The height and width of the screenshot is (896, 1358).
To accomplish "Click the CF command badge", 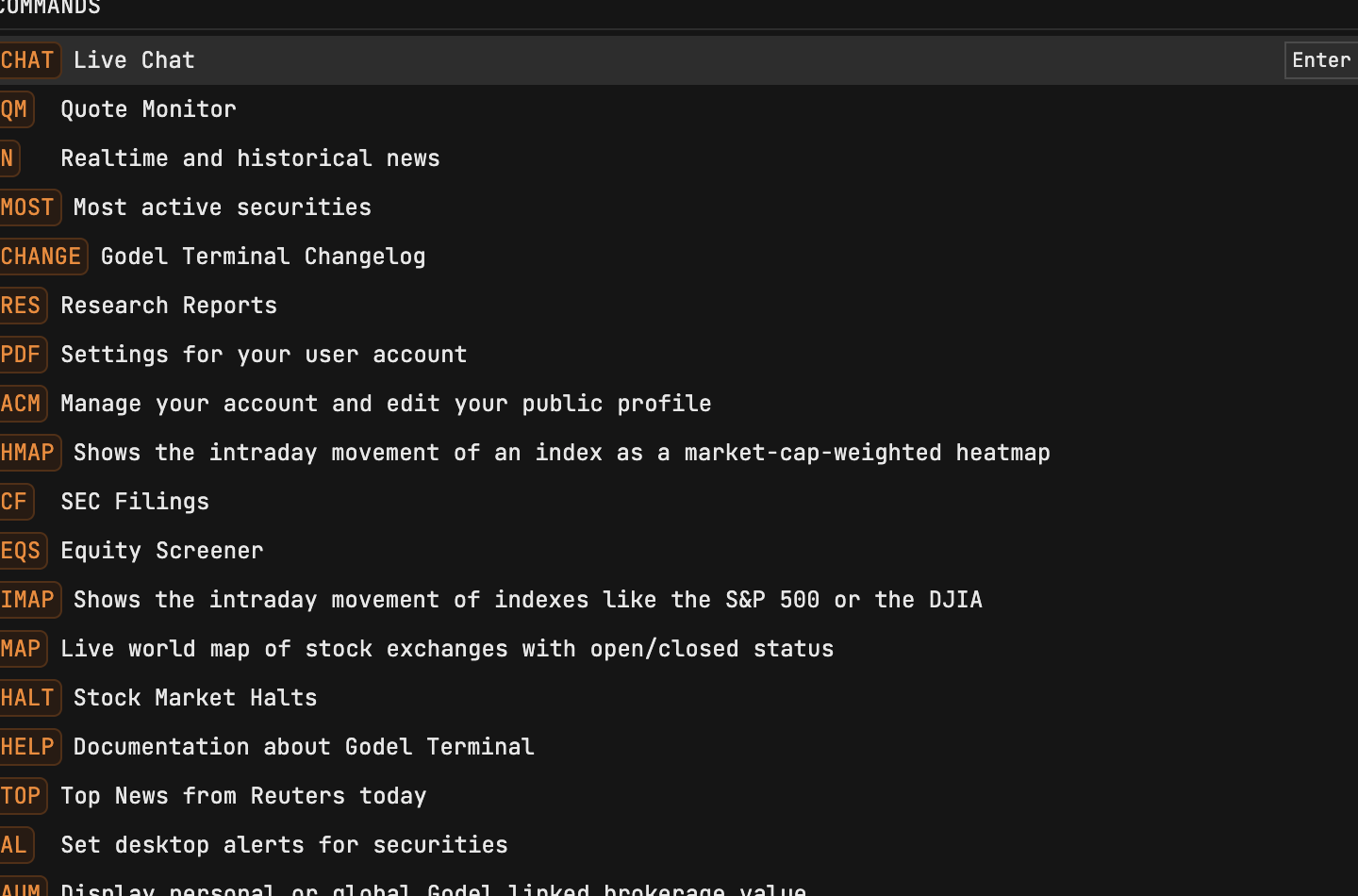I will (x=16, y=502).
